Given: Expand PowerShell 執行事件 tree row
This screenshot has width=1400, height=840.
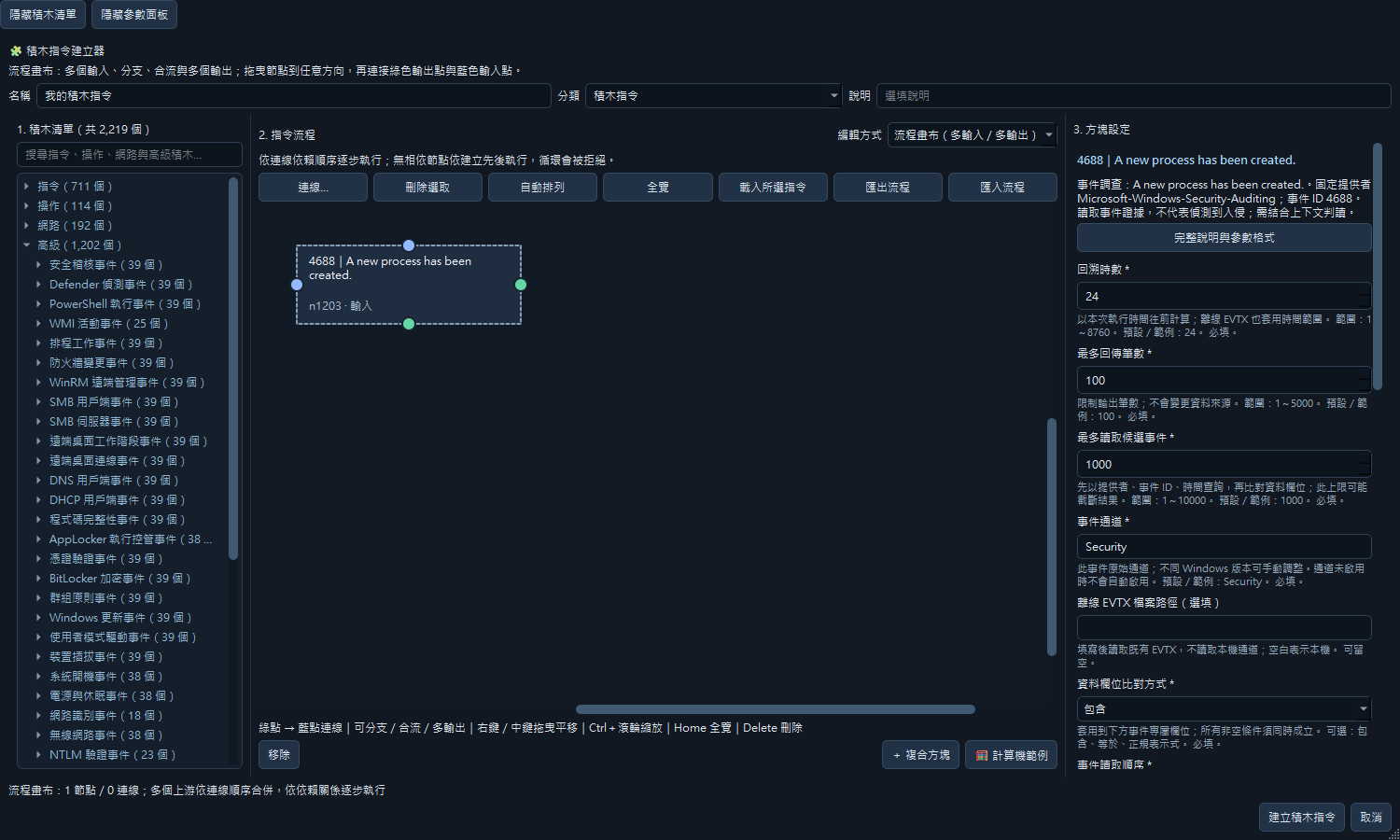Looking at the screenshot, I should click(x=38, y=304).
